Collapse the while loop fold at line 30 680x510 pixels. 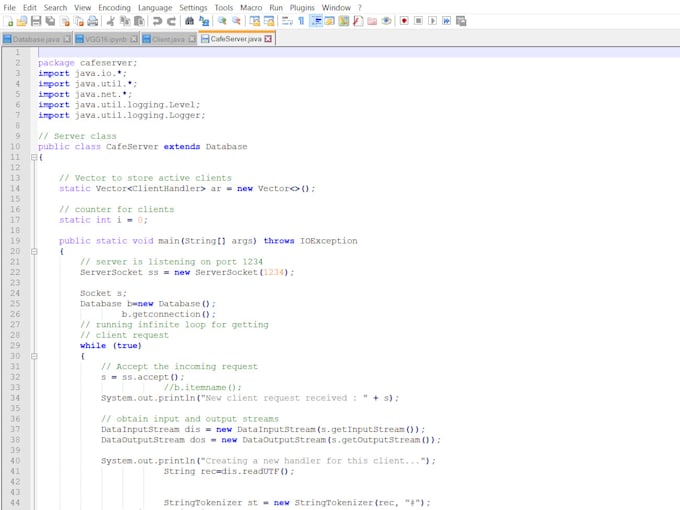coord(34,356)
